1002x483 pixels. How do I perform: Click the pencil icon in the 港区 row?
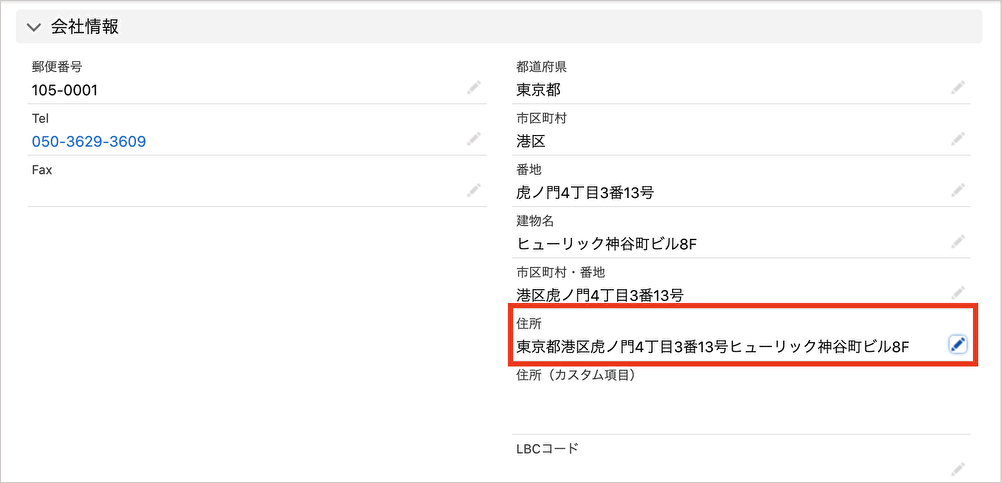coord(957,139)
